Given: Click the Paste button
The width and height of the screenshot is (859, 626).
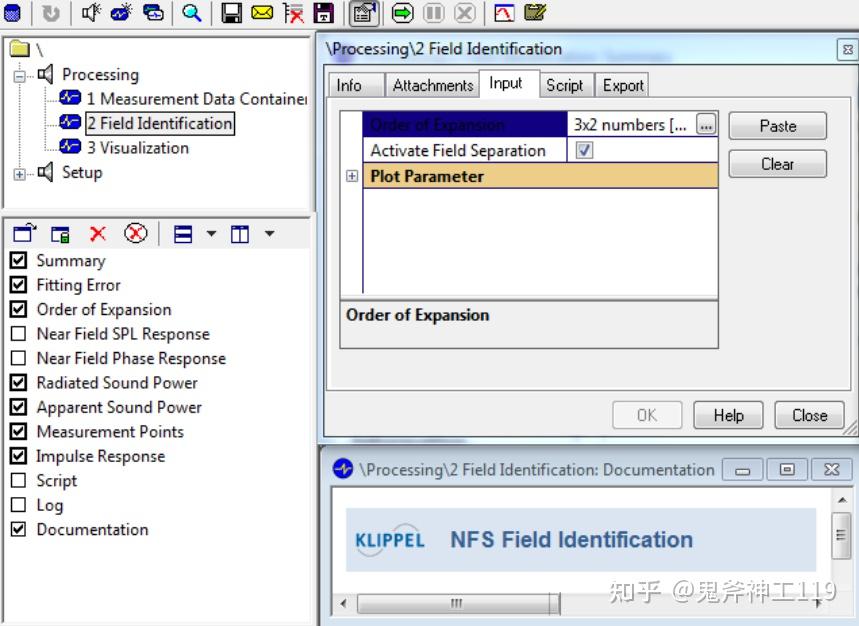Looking at the screenshot, I should pyautogui.click(x=777, y=126).
